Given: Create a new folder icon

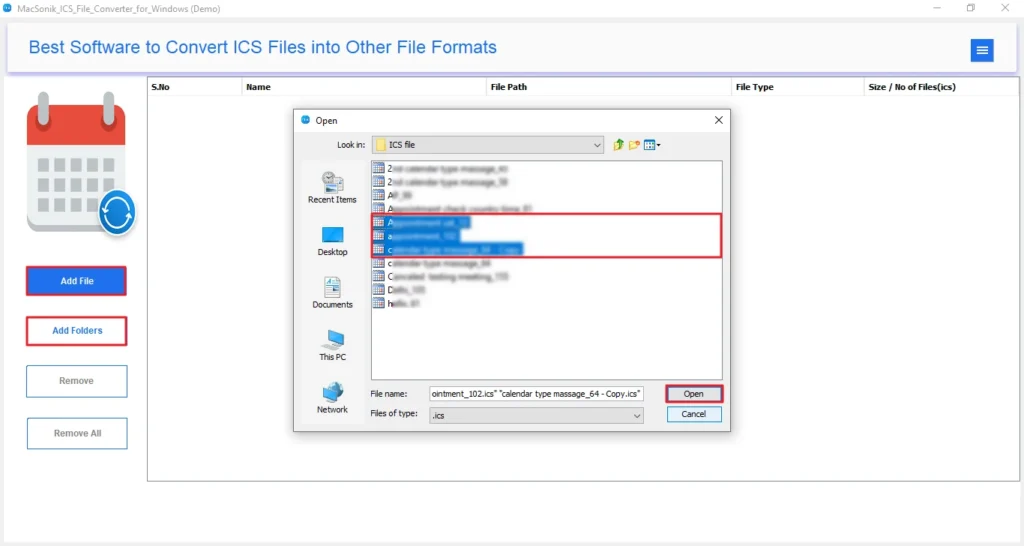Looking at the screenshot, I should (634, 145).
